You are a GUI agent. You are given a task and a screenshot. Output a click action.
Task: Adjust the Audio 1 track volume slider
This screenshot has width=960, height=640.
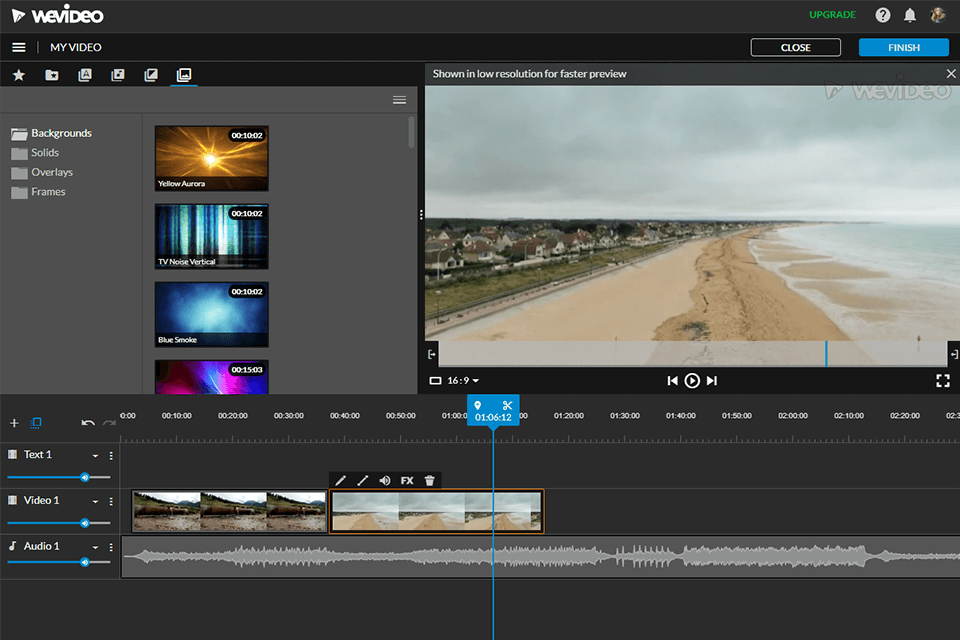tap(59, 562)
